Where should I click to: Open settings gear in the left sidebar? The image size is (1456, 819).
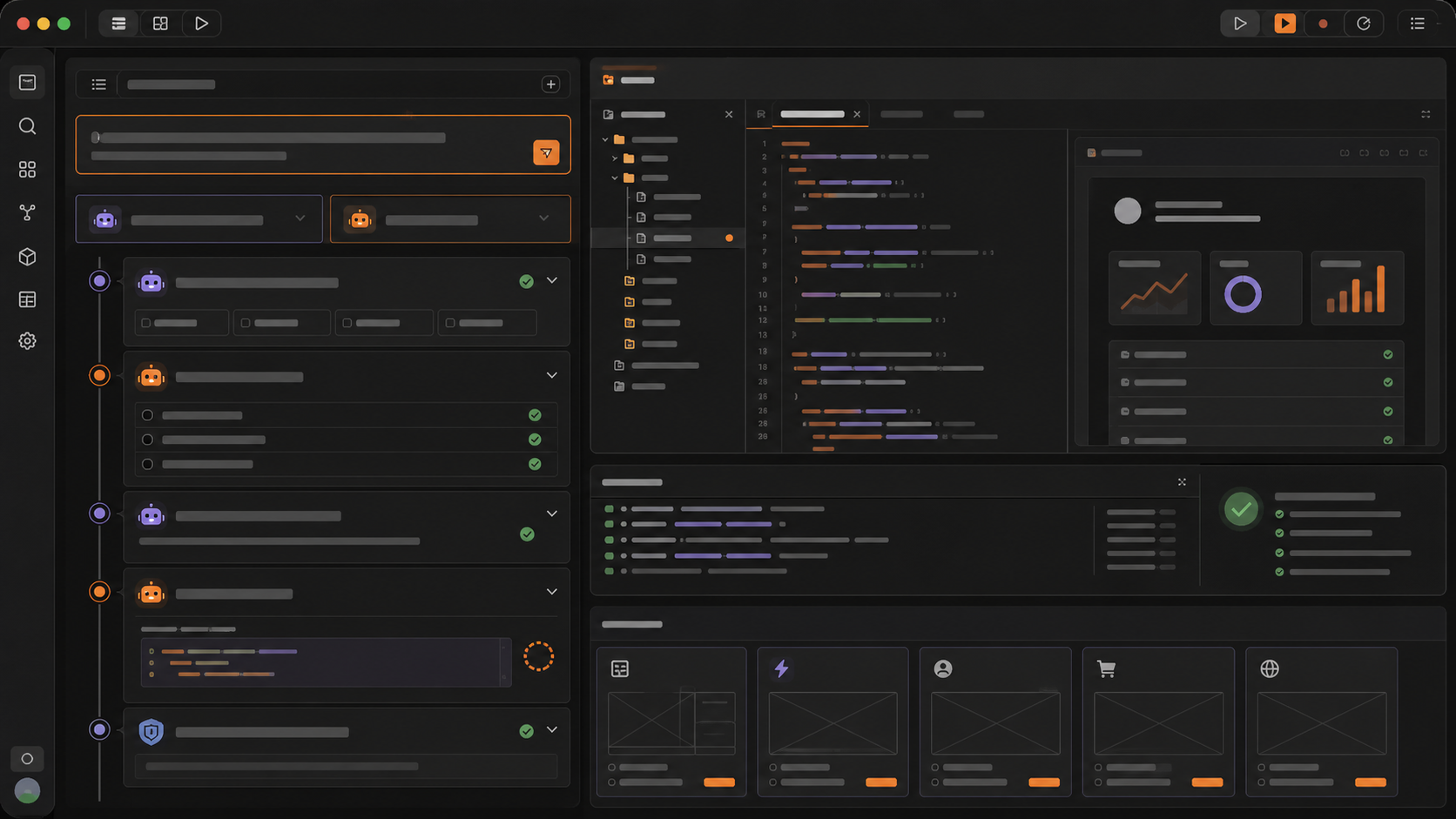pos(27,341)
